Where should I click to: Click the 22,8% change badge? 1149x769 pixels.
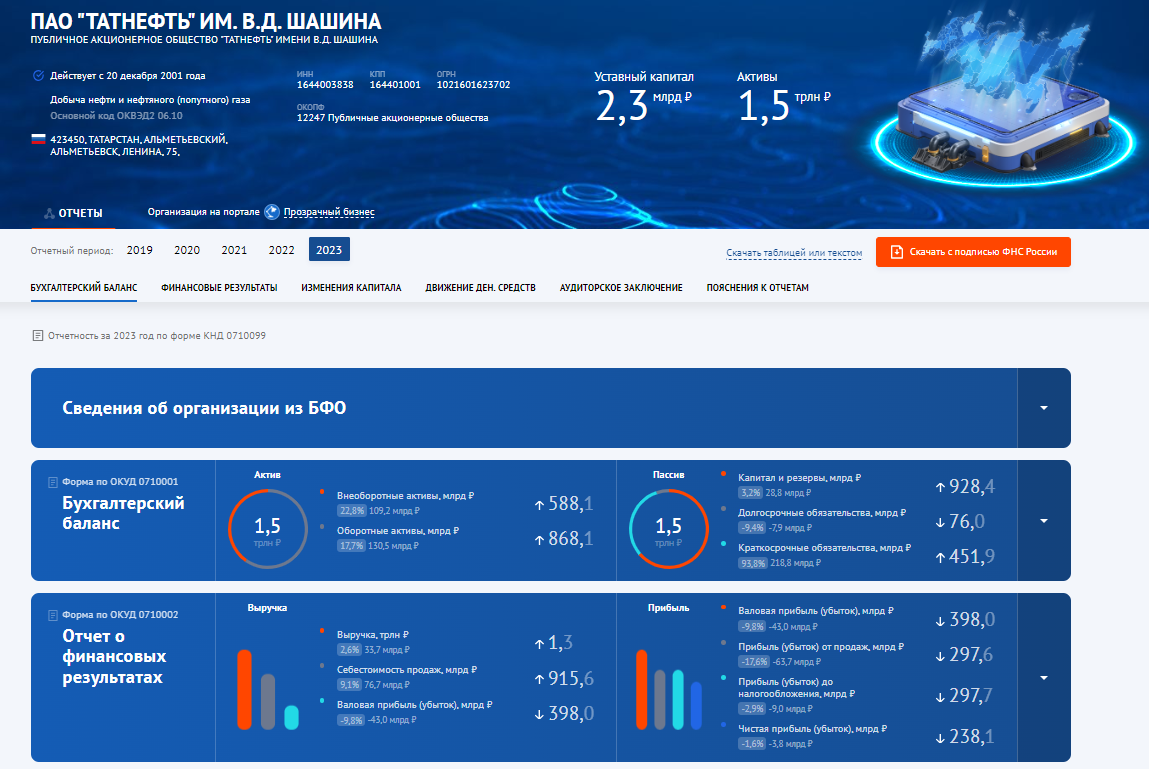[x=352, y=511]
